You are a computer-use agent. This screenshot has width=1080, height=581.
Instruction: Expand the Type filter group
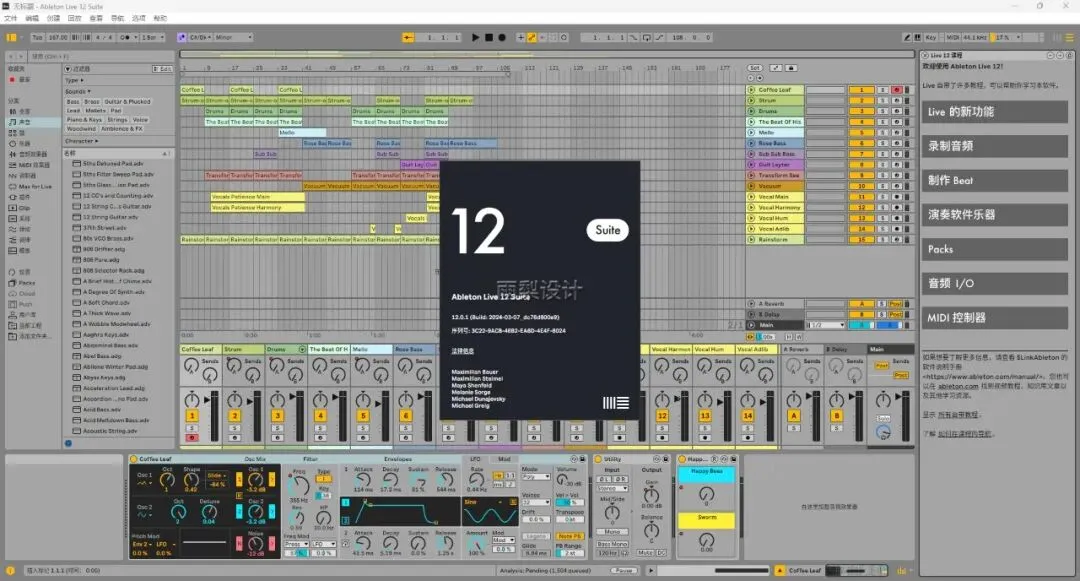72,81
